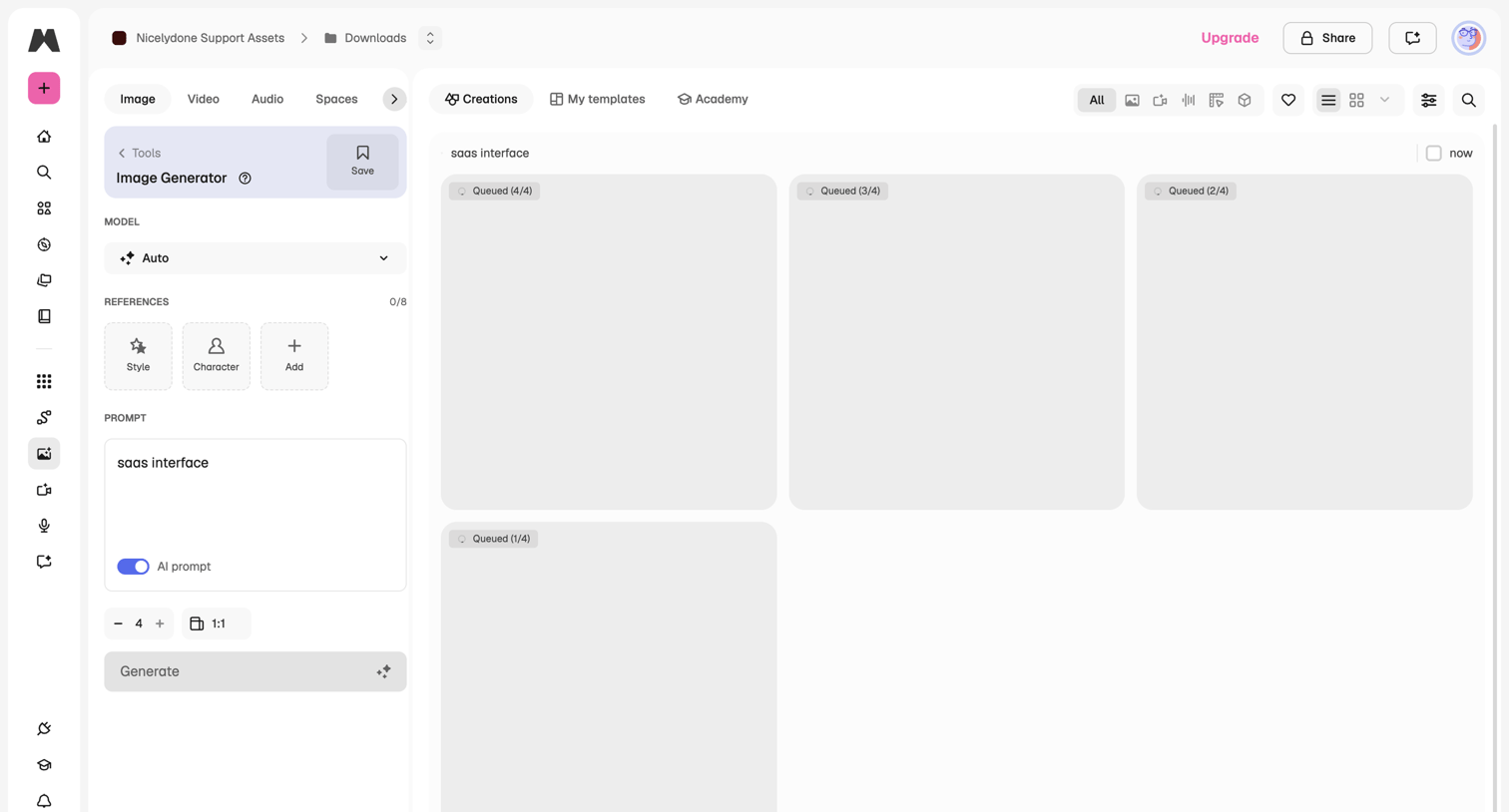Click the app logo at top left
Image resolution: width=1509 pixels, height=812 pixels.
[x=44, y=40]
